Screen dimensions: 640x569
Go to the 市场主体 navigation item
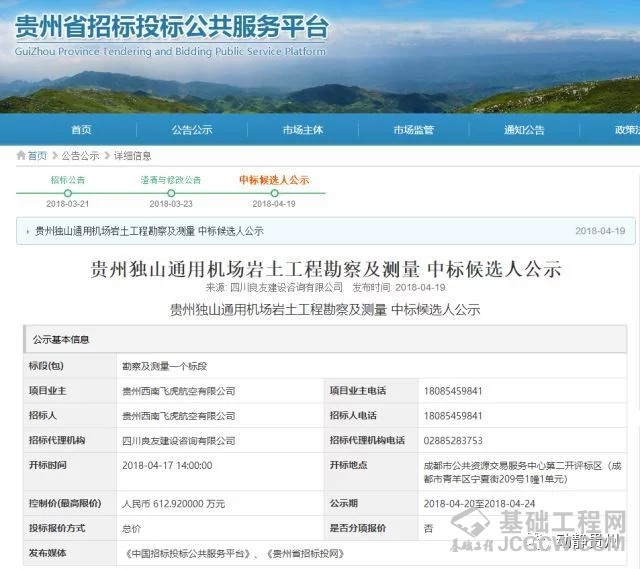click(x=302, y=130)
